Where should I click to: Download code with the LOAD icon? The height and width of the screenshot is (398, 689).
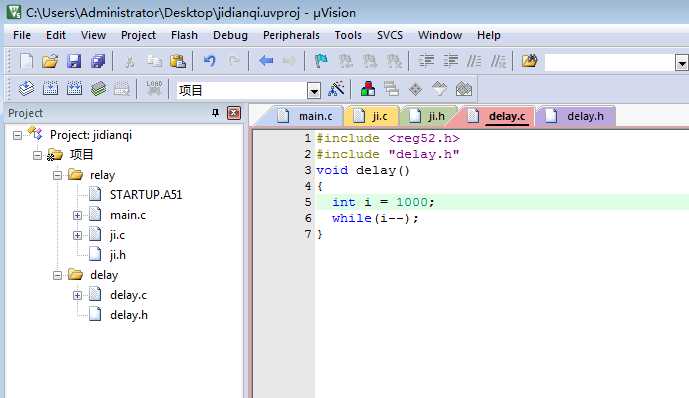coord(154,89)
